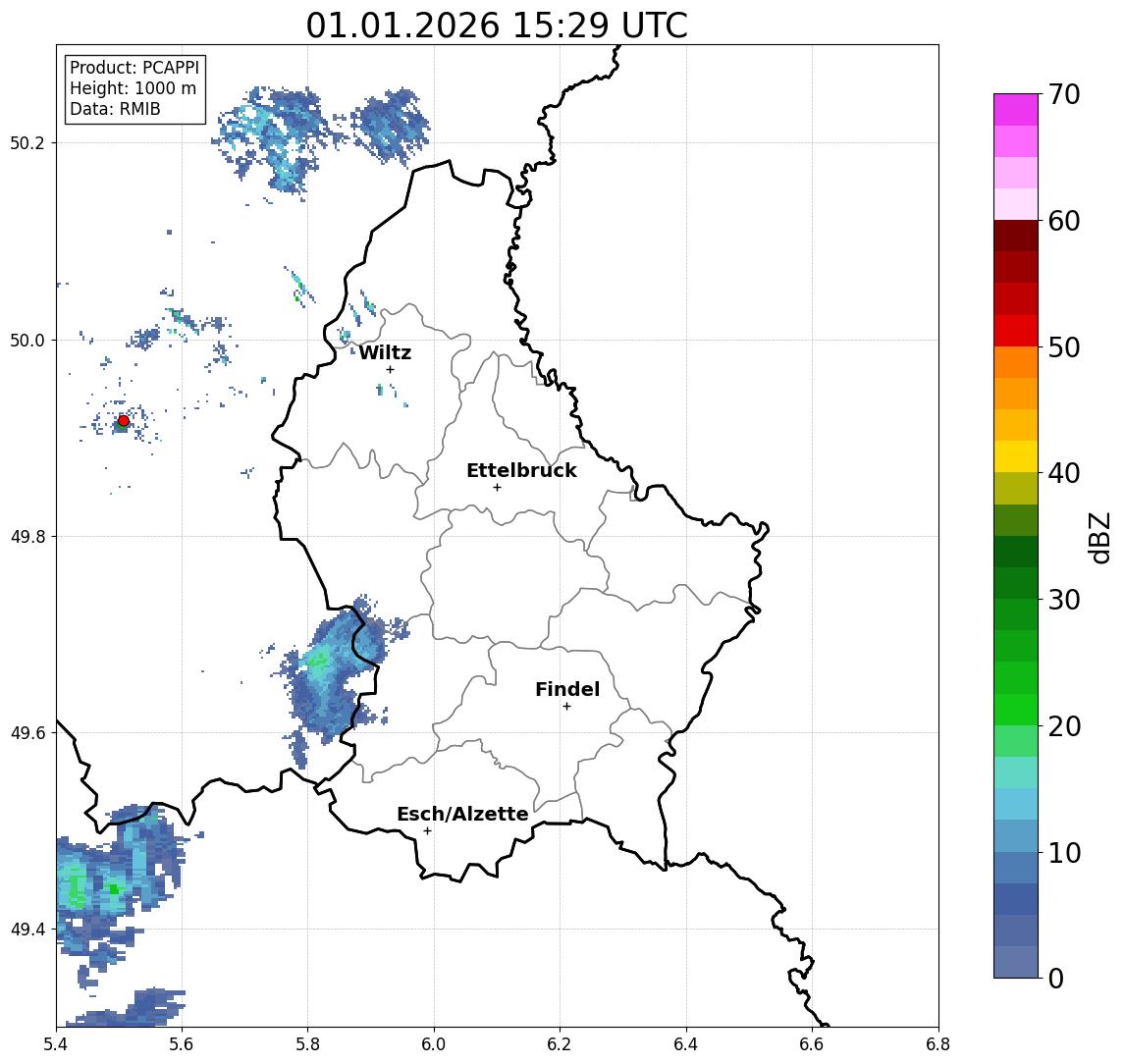Viewport: 1124px width, 1064px height.
Task: Click the timestamp title 01.01.2026 15:29 UTC
Action: point(497,26)
